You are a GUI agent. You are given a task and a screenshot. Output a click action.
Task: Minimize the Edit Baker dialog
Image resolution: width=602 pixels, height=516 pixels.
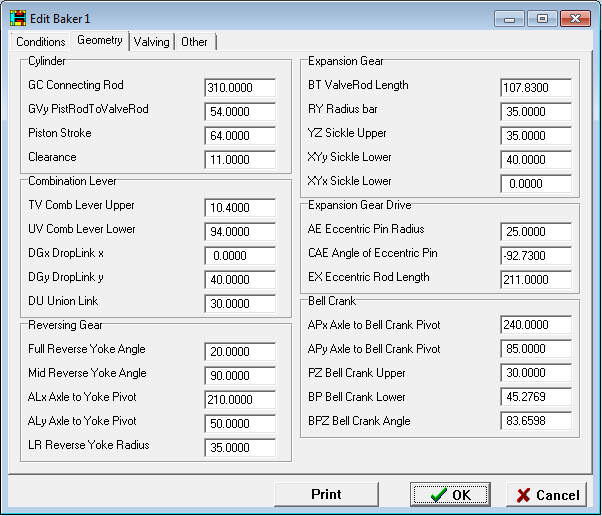pyautogui.click(x=511, y=18)
